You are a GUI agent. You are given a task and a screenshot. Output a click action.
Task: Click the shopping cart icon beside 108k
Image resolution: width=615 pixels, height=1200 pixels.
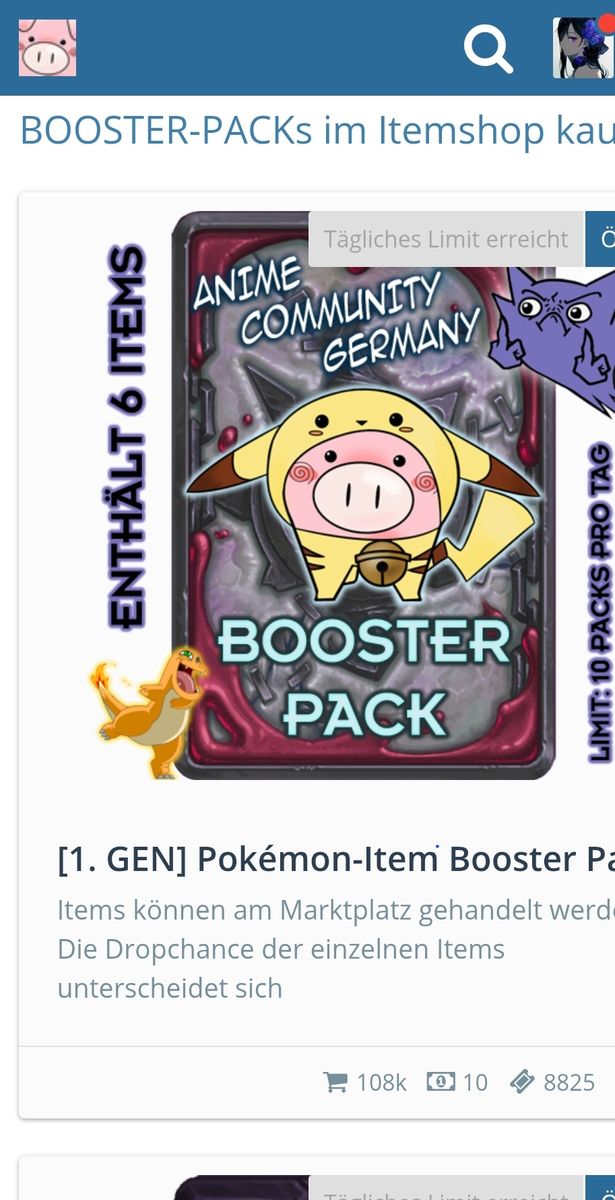pos(335,1082)
